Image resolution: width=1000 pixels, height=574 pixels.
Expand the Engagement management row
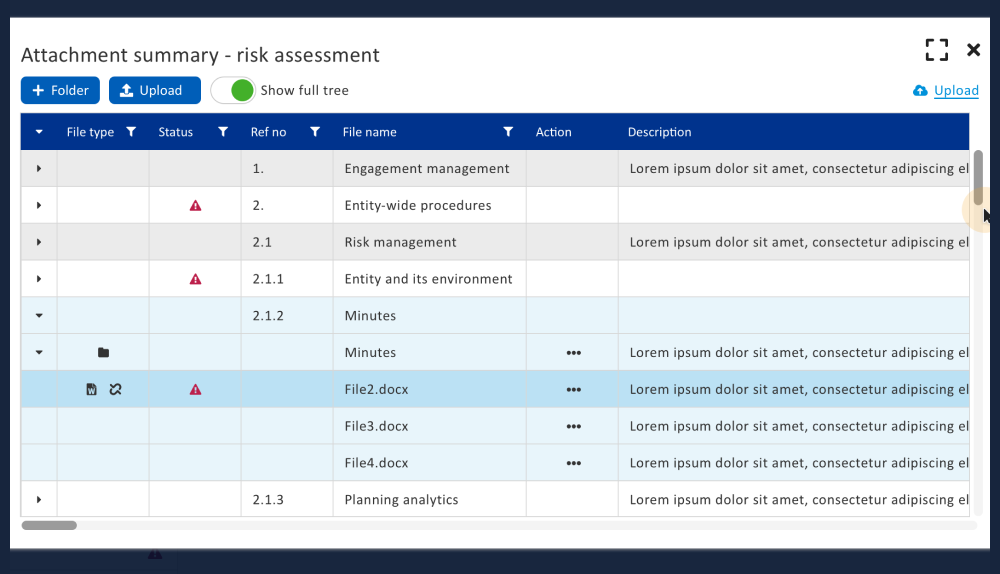39,169
